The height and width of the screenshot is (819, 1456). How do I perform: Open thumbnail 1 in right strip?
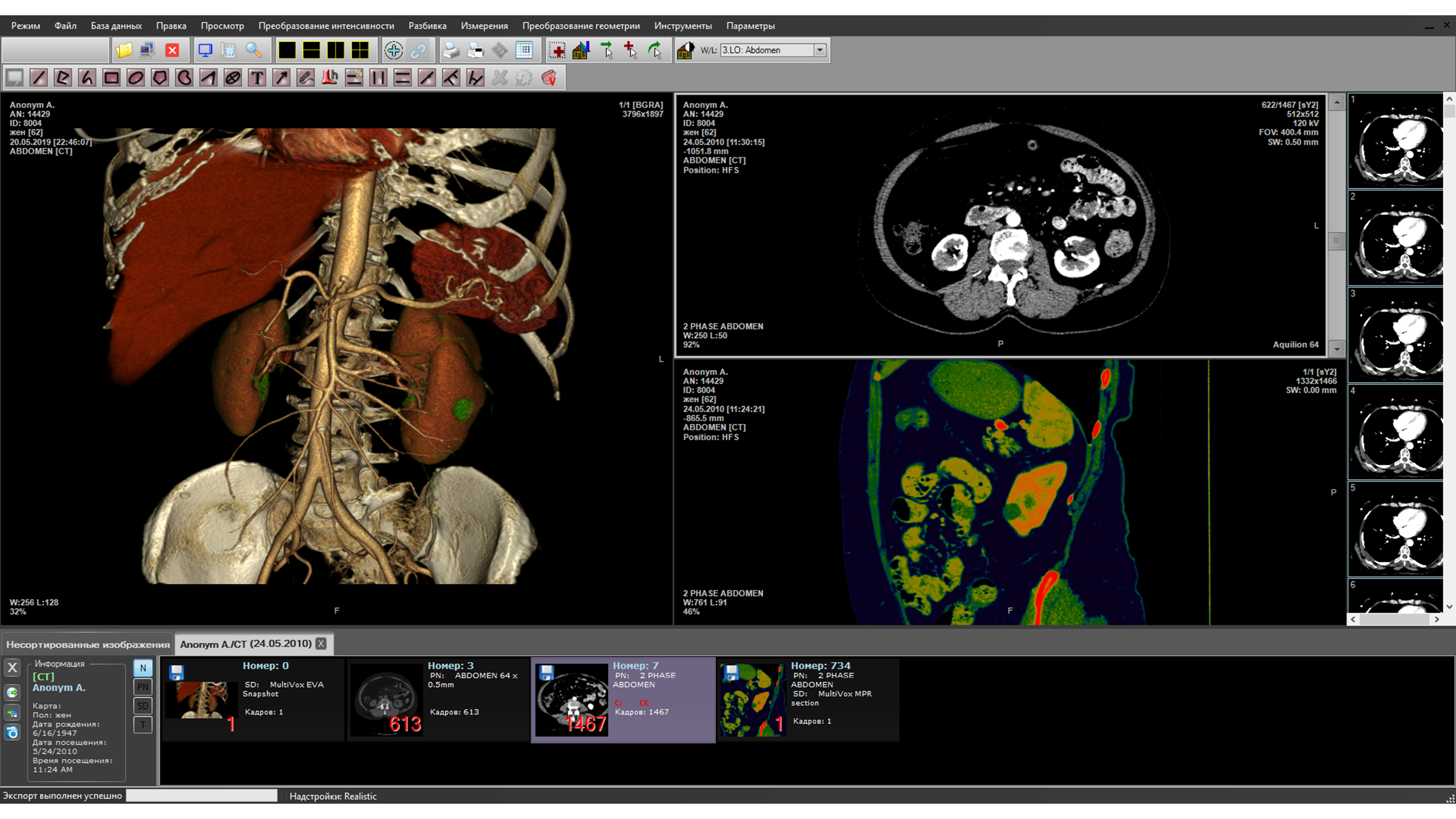[x=1396, y=141]
